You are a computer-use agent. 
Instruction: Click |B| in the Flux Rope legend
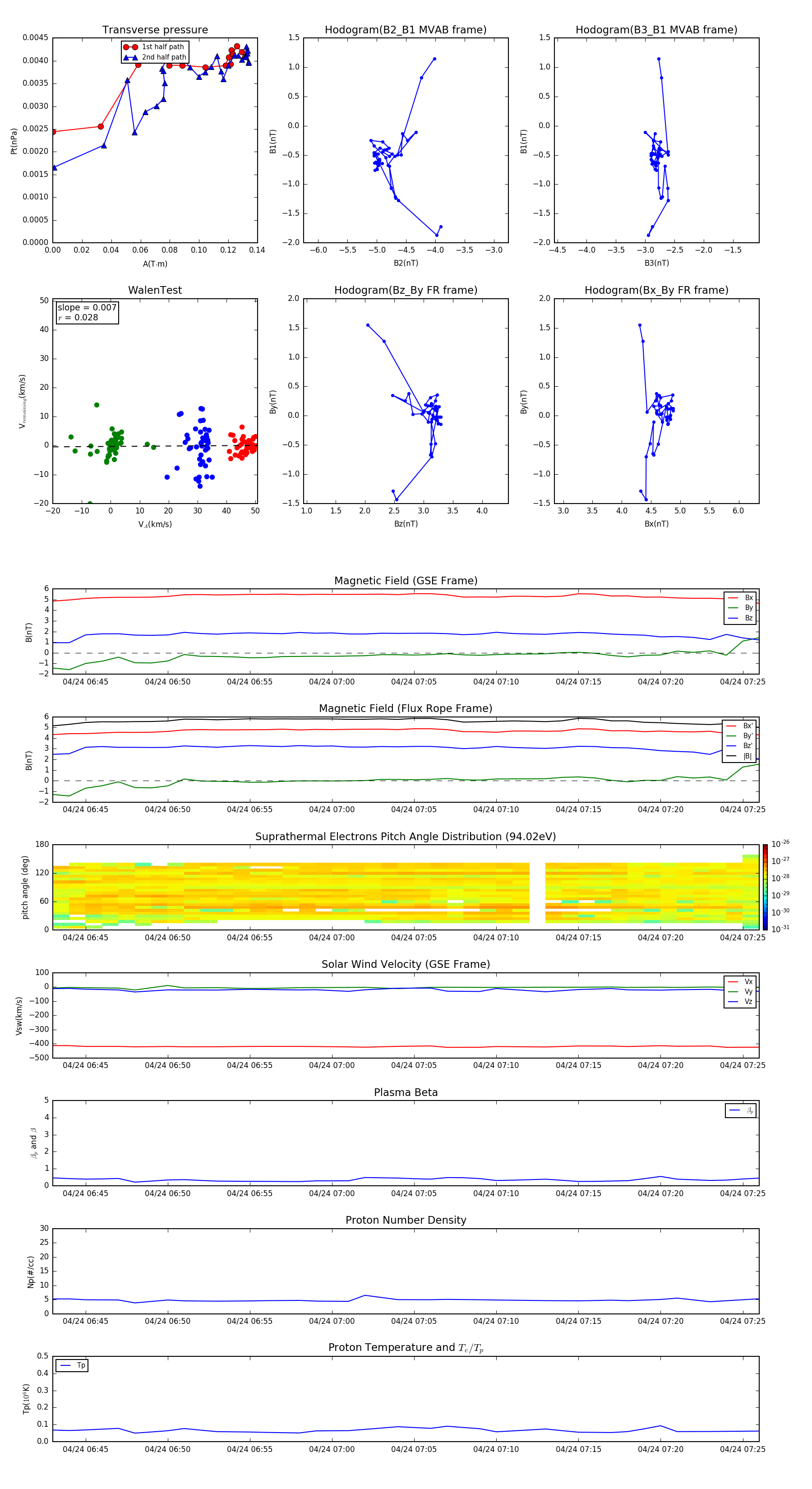(739, 756)
